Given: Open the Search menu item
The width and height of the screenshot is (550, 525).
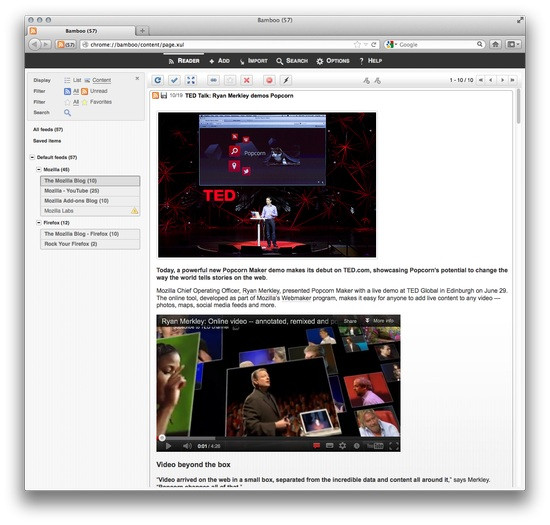Looking at the screenshot, I should 292,61.
